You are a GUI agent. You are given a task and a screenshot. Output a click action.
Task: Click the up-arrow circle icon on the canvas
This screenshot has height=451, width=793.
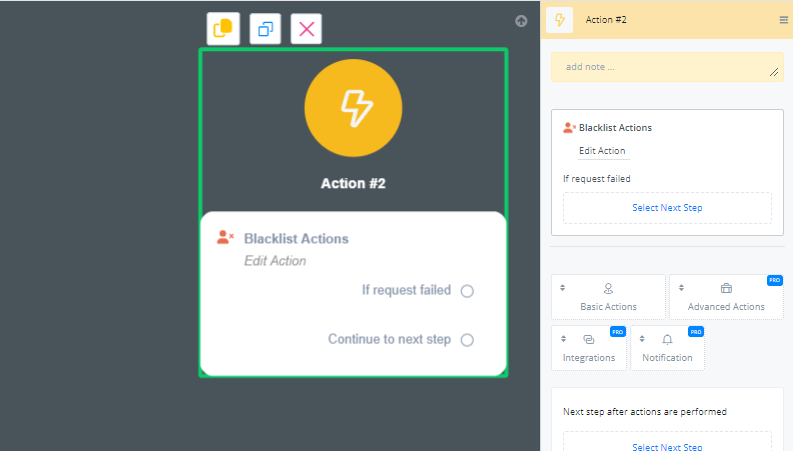point(521,21)
